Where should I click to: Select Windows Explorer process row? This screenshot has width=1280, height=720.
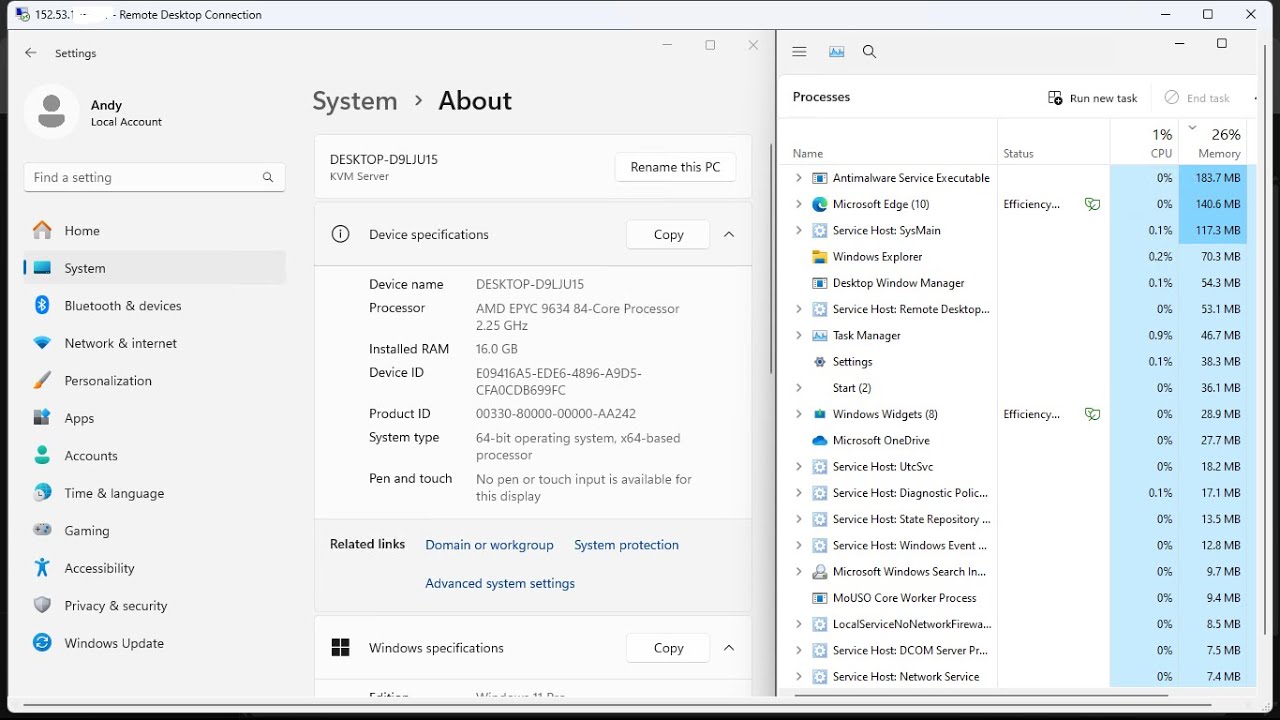pos(1016,256)
